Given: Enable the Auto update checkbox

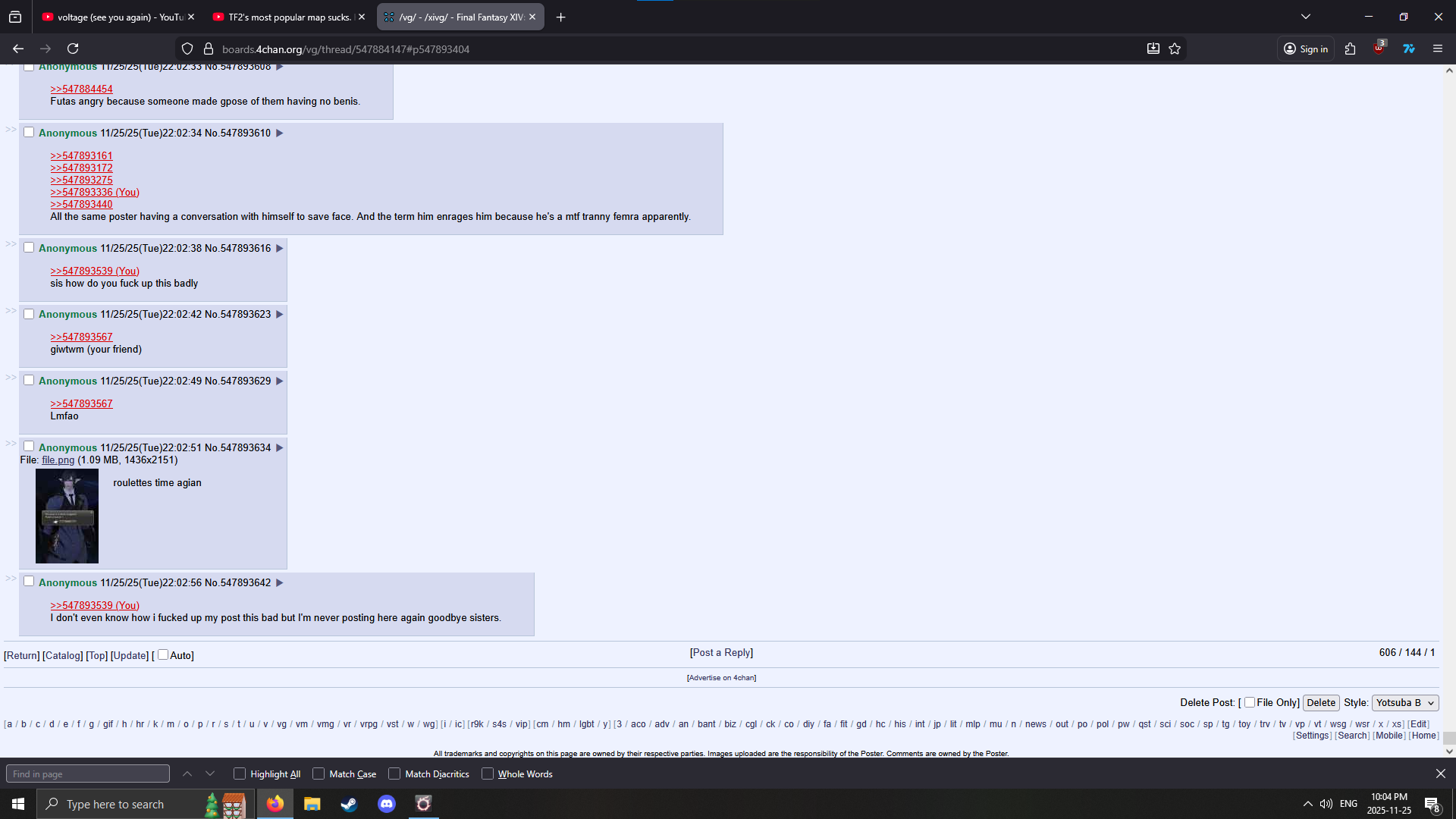Looking at the screenshot, I should click(x=163, y=655).
